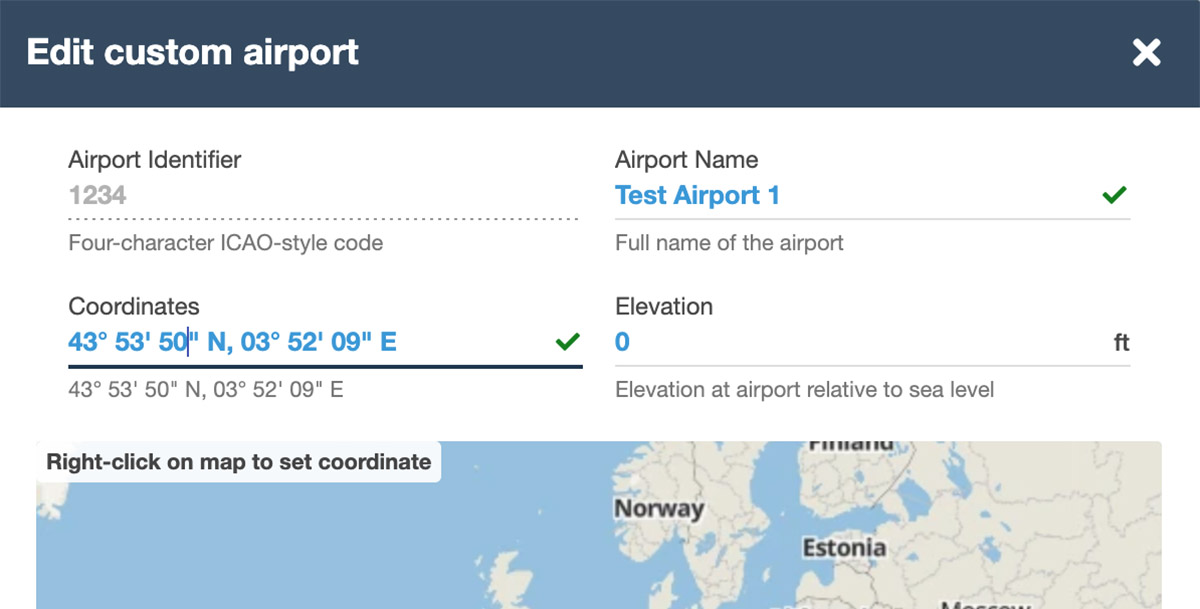Click the ICAO-style code helper text

[x=225, y=243]
